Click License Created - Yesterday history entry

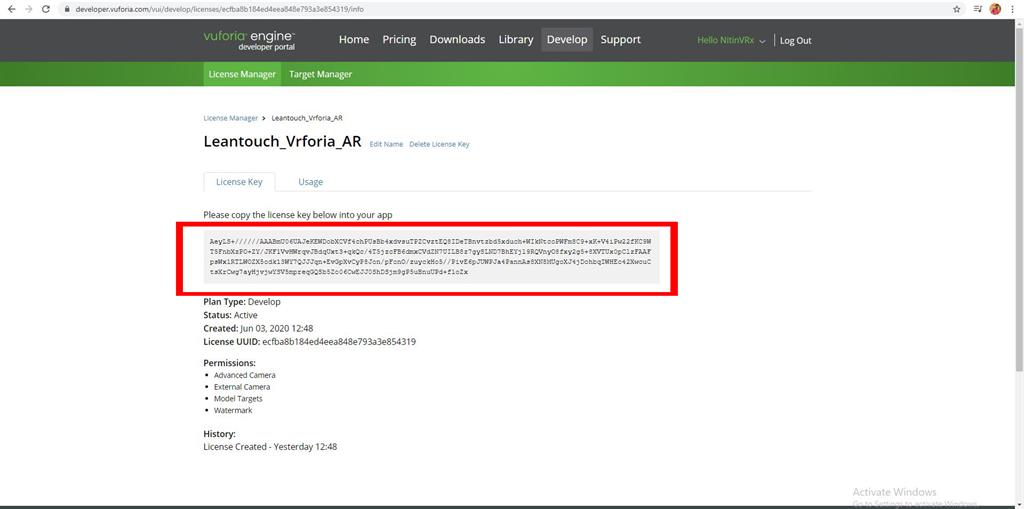point(270,447)
